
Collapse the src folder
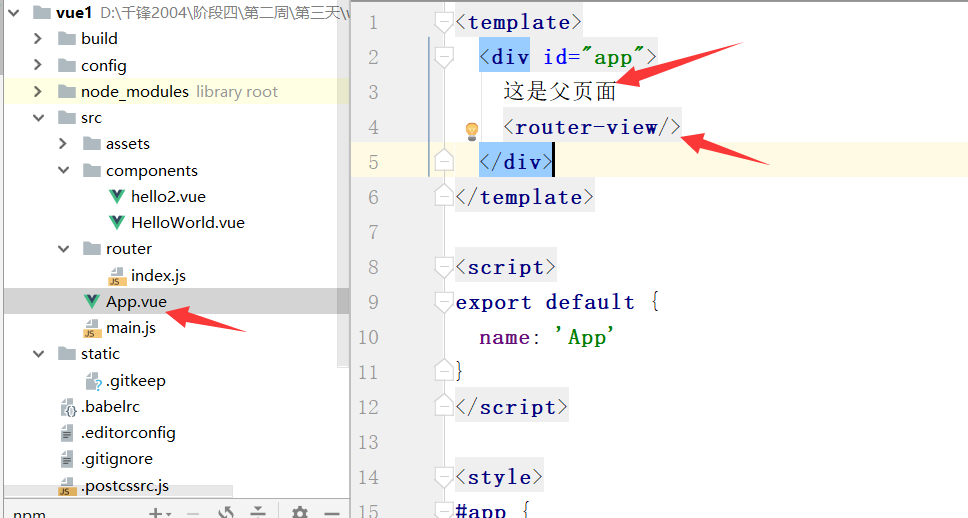click(x=38, y=117)
